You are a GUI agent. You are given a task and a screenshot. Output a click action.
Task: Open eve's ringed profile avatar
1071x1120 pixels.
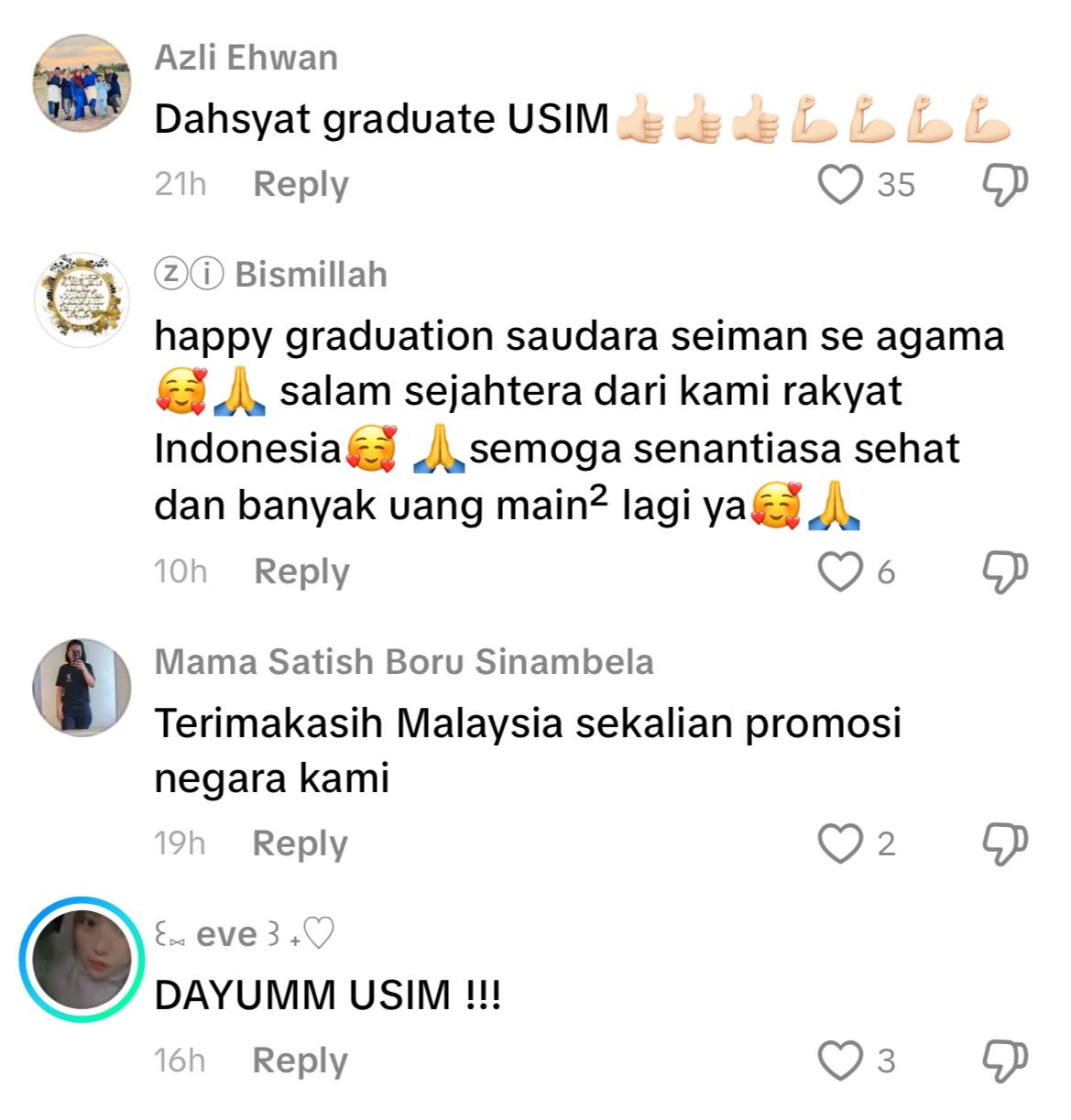[82, 959]
